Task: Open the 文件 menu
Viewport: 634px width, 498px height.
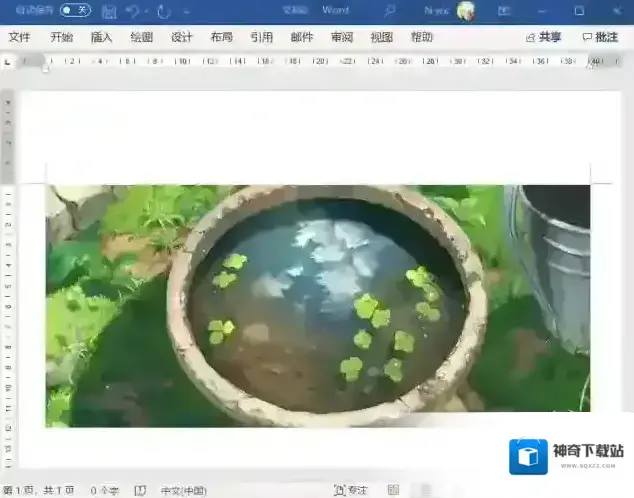Action: (x=19, y=37)
